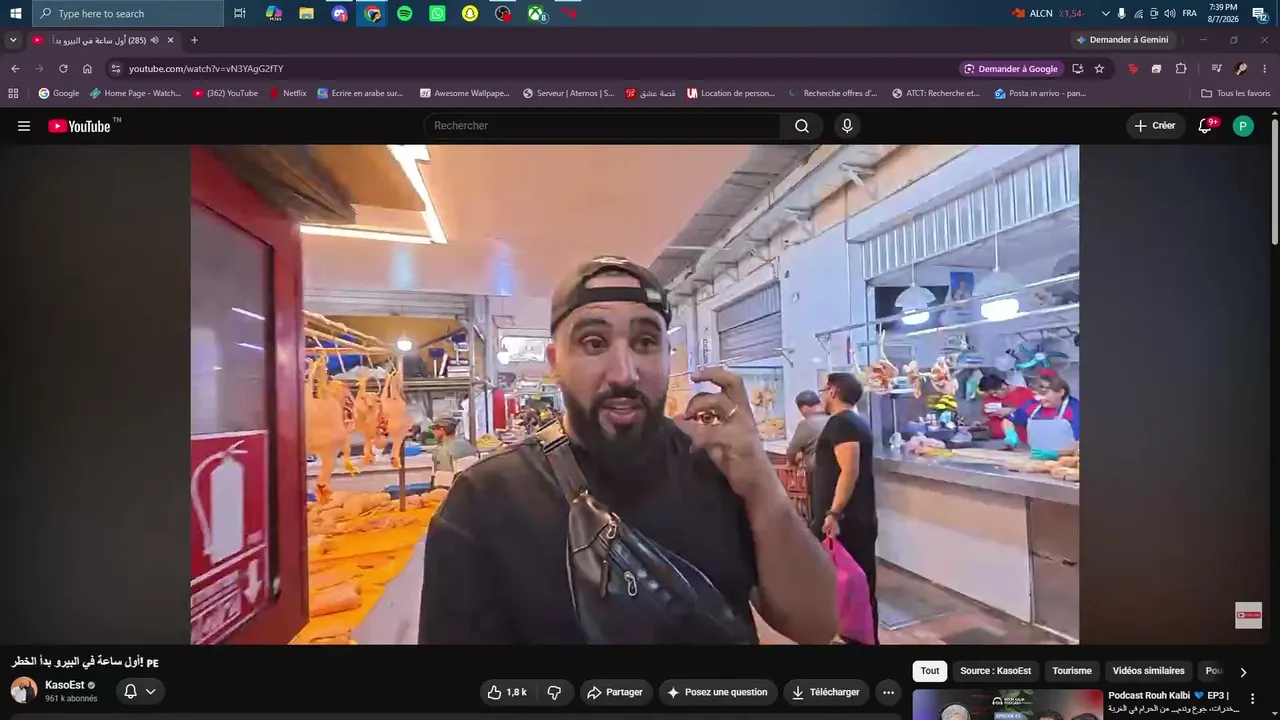This screenshot has height=720, width=1280.
Task: Install or cast icon in address bar
Action: point(1077,69)
